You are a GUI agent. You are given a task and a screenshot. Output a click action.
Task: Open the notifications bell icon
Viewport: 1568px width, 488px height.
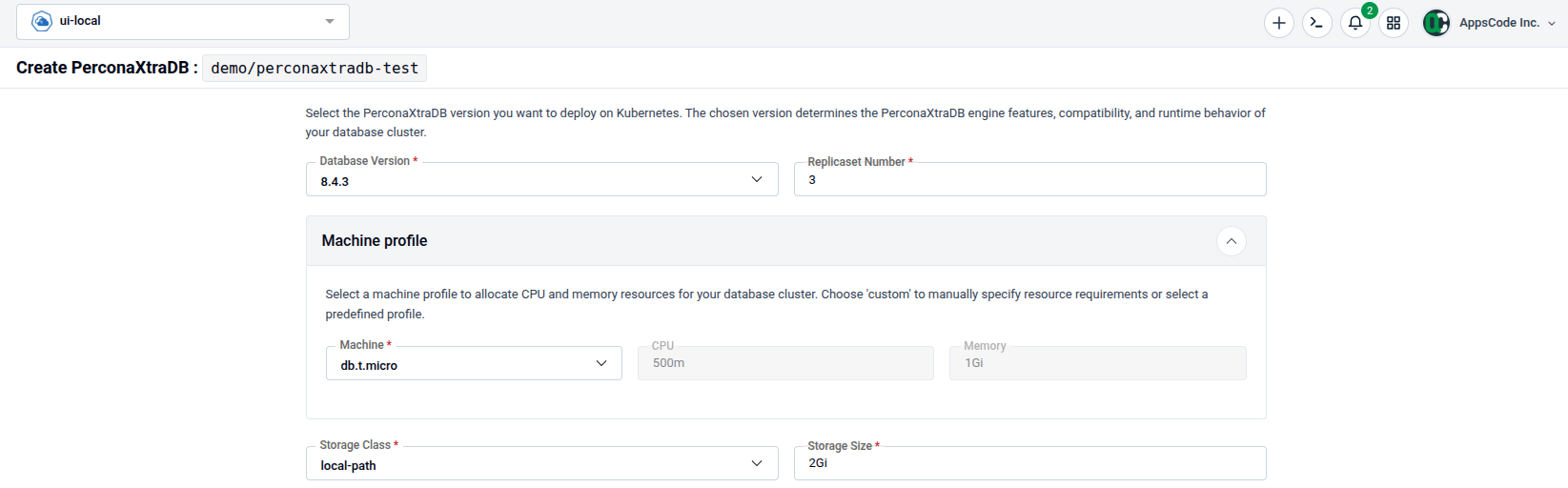tap(1354, 23)
